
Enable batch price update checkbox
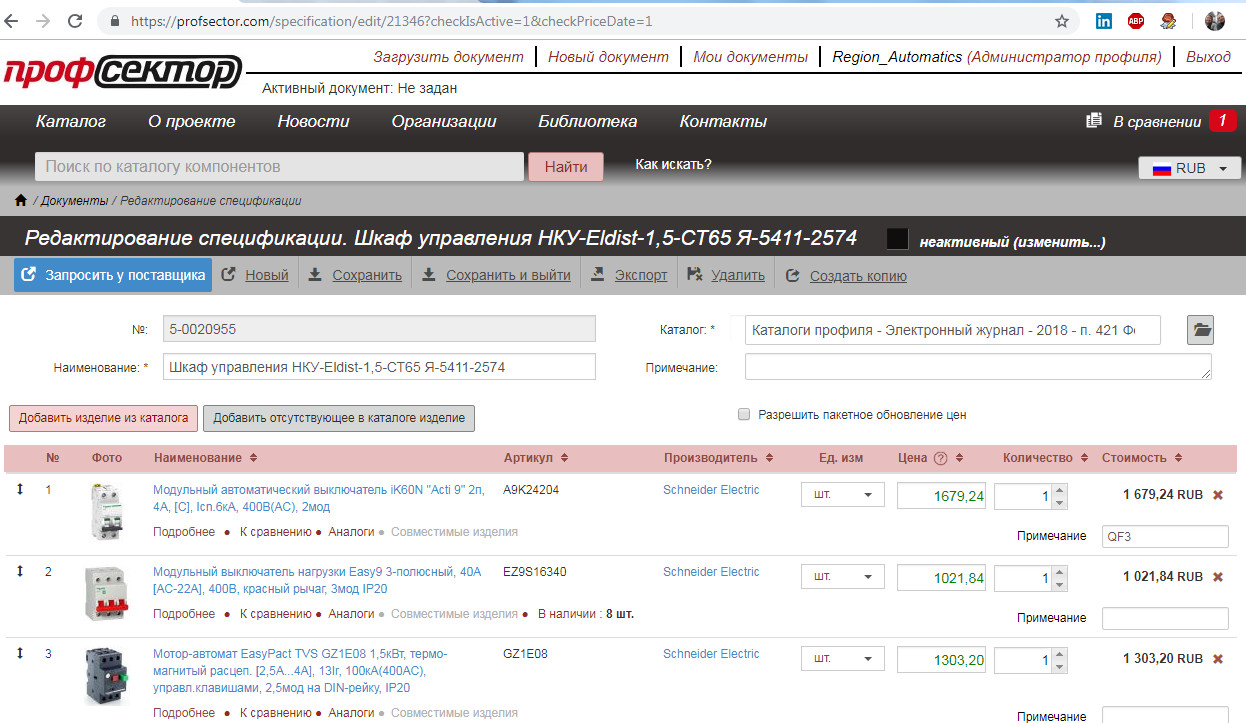click(x=743, y=414)
